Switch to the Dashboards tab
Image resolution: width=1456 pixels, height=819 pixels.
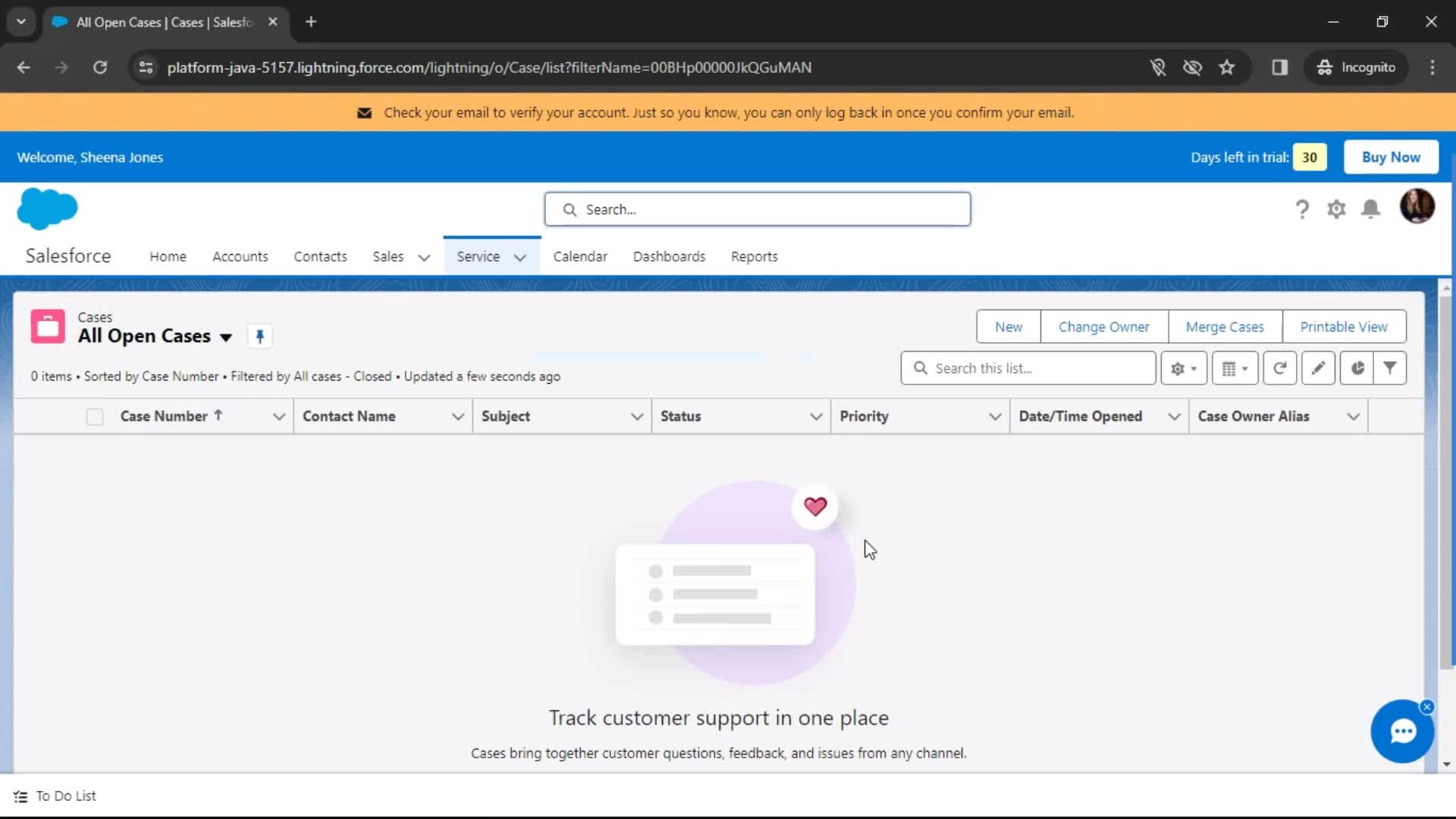(x=669, y=256)
